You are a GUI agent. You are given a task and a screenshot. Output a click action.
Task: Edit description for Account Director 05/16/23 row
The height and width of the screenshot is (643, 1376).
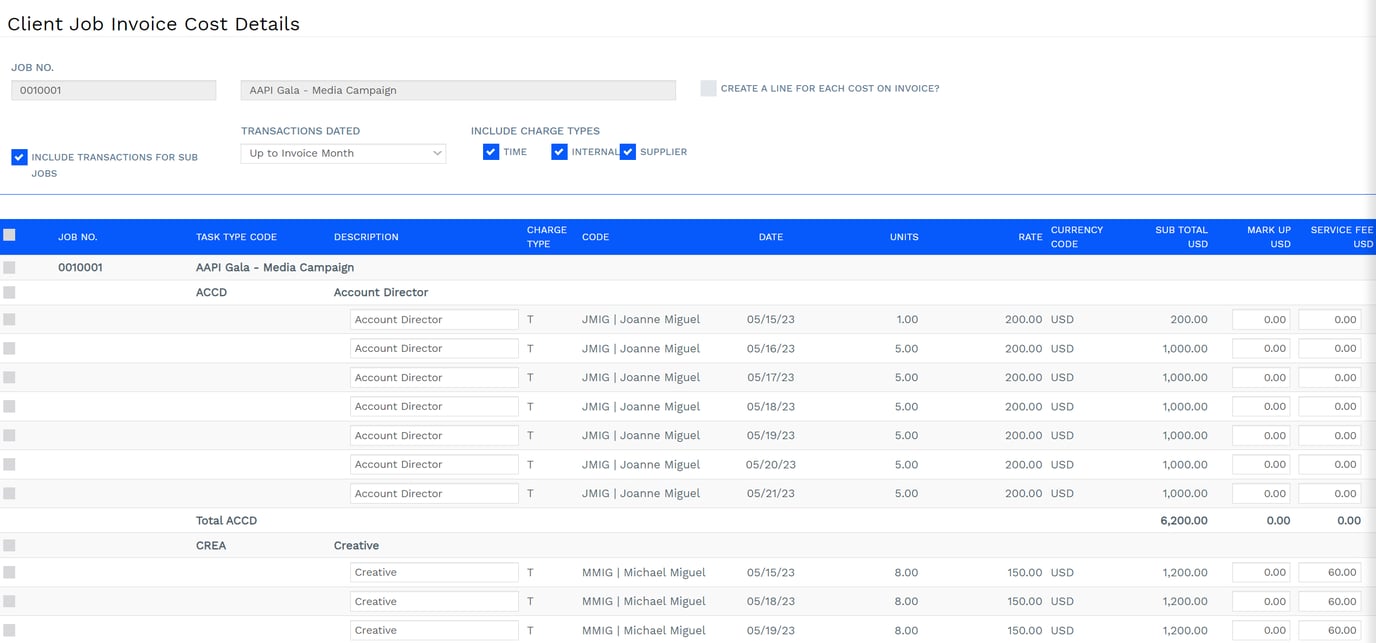point(434,348)
